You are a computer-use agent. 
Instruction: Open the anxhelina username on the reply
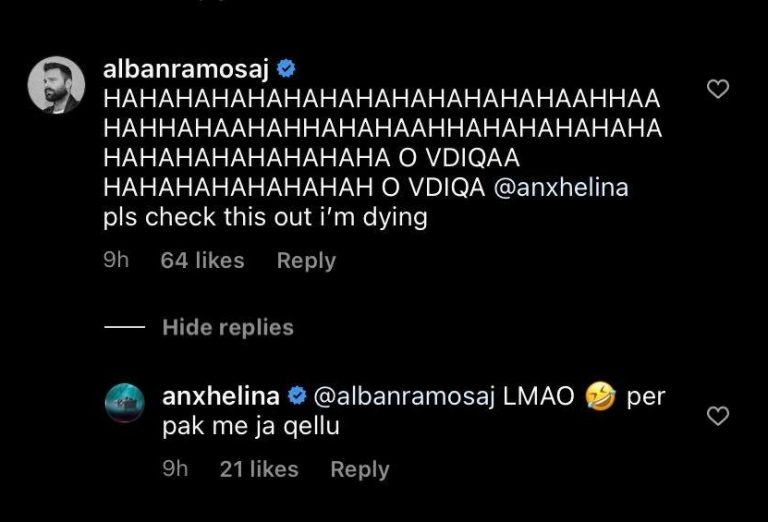point(220,396)
